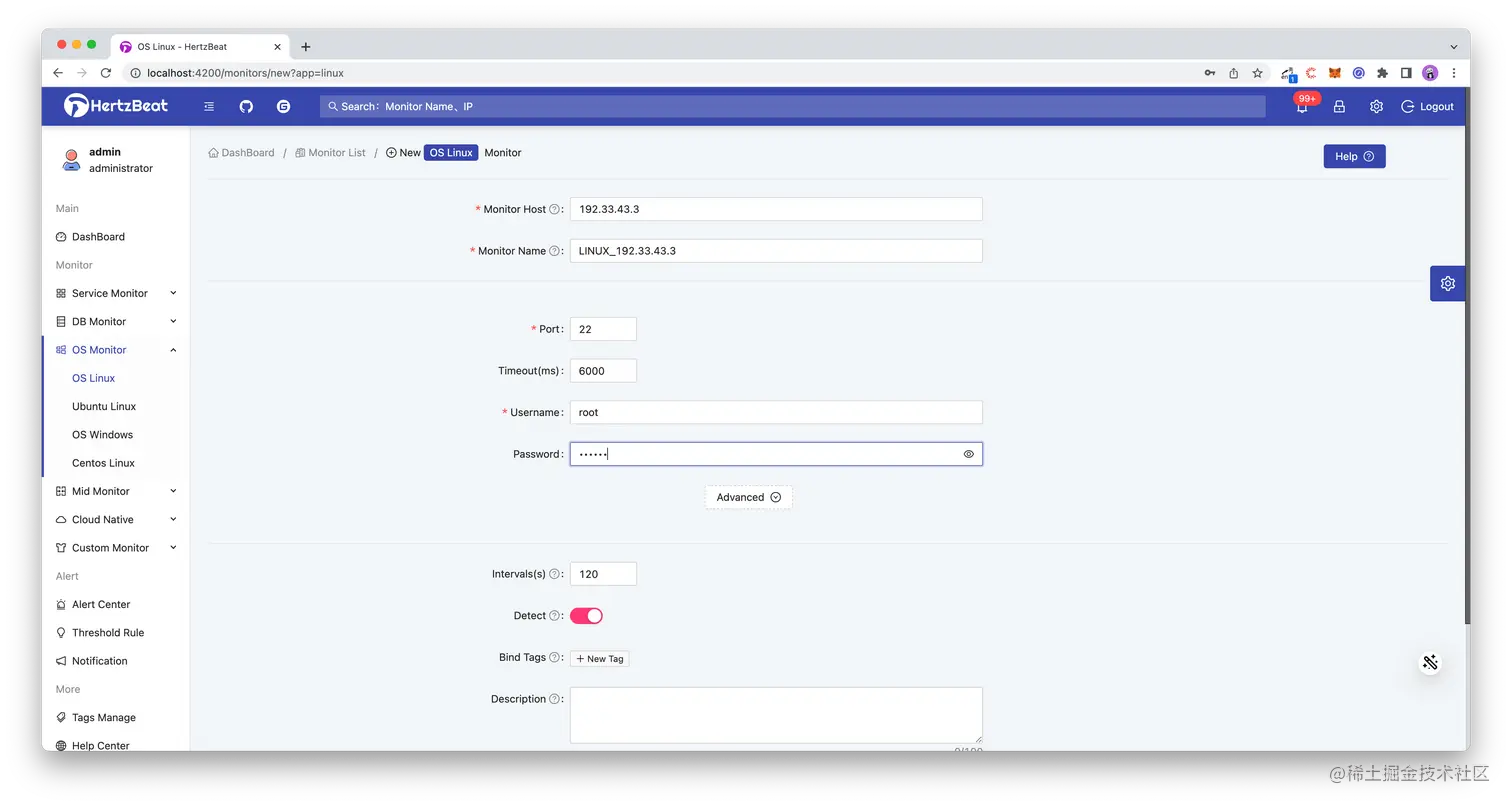Go to Monitor List breadcrumb link
1512x806 pixels.
click(331, 153)
